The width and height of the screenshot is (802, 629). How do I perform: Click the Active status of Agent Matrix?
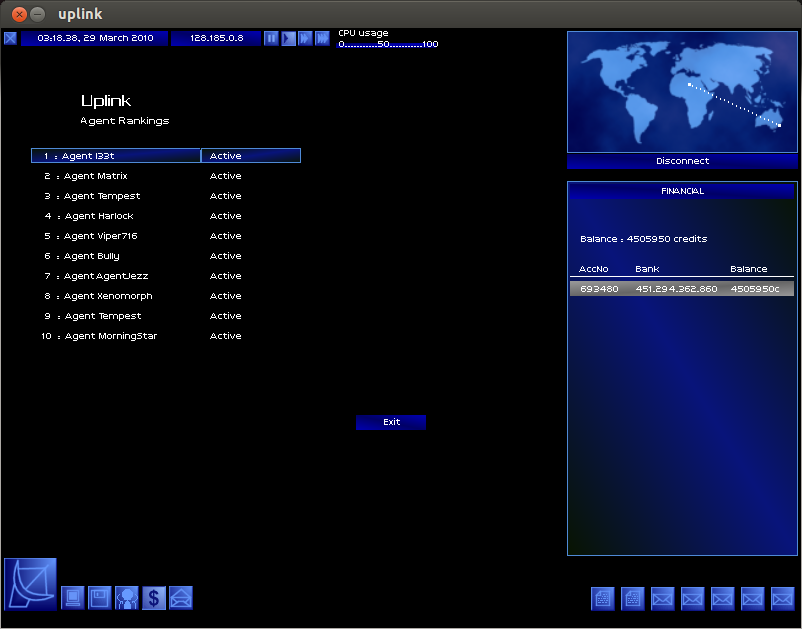click(x=226, y=176)
